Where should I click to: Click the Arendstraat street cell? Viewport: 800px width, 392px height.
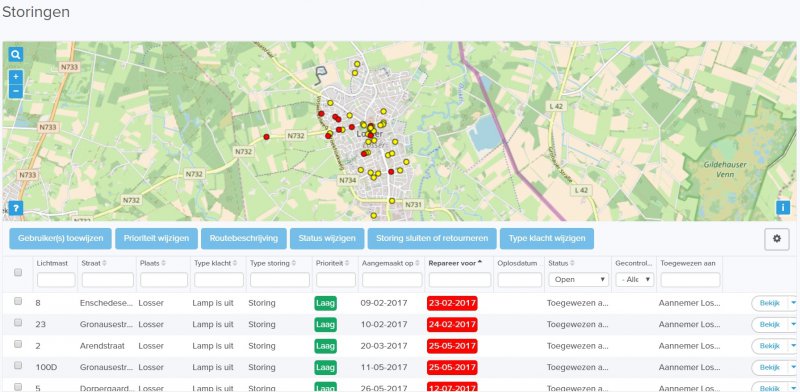(102, 346)
